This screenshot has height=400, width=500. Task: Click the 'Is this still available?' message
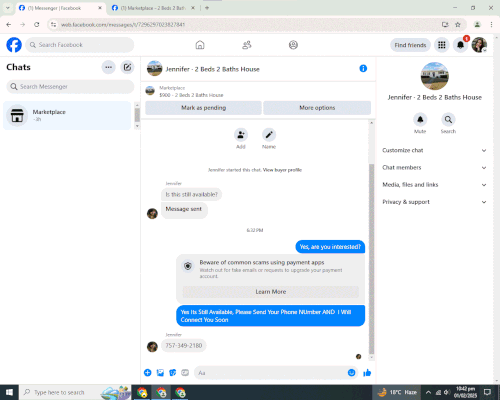click(191, 194)
